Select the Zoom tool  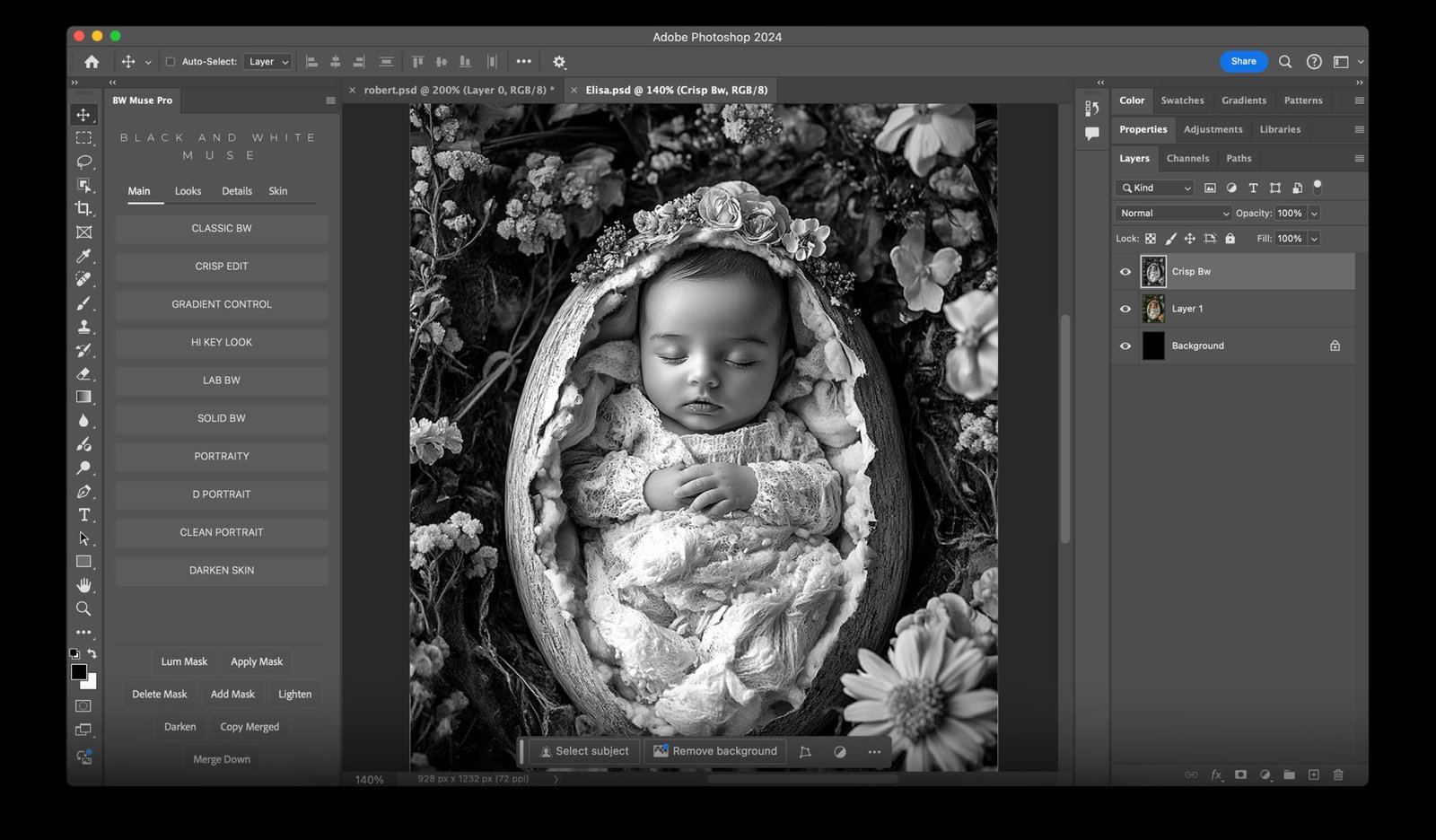[83, 608]
